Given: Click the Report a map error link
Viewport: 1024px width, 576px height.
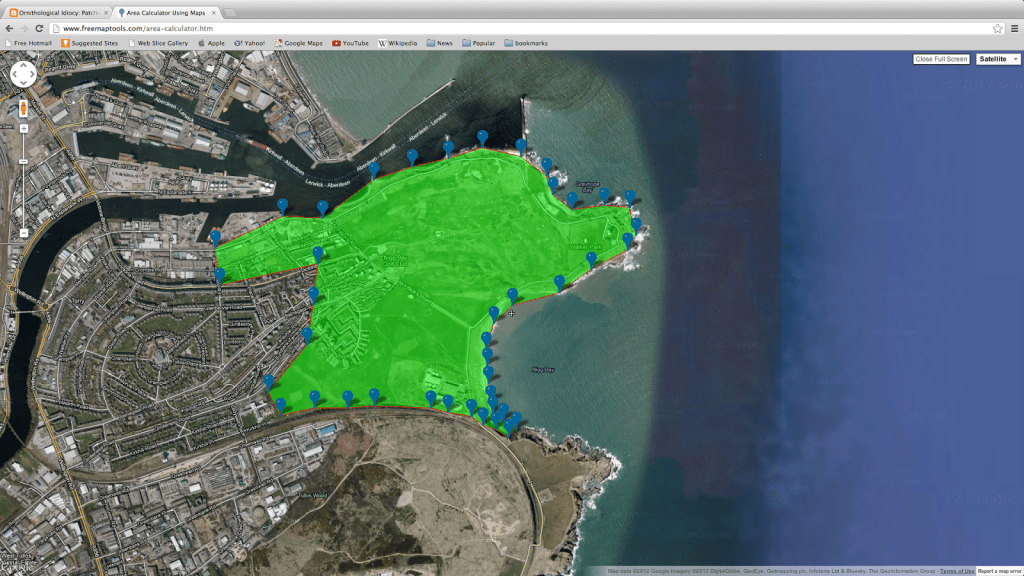Looking at the screenshot, I should coord(999,571).
